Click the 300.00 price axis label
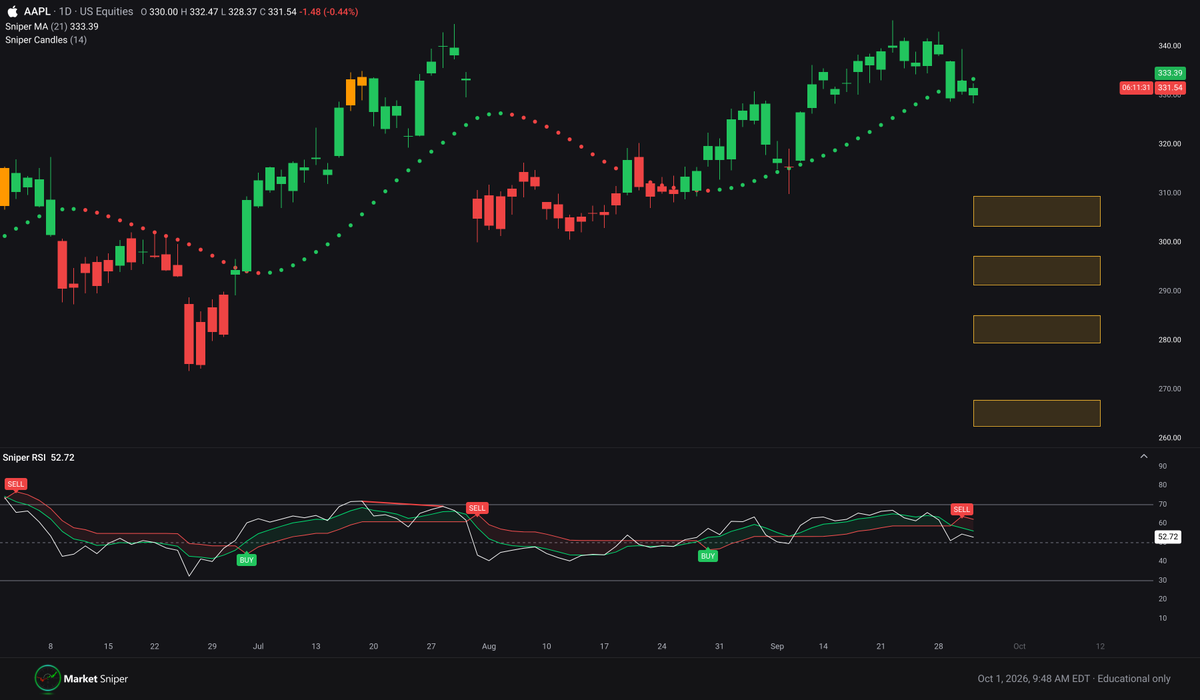Viewport: 1200px width, 700px height. pyautogui.click(x=1170, y=242)
